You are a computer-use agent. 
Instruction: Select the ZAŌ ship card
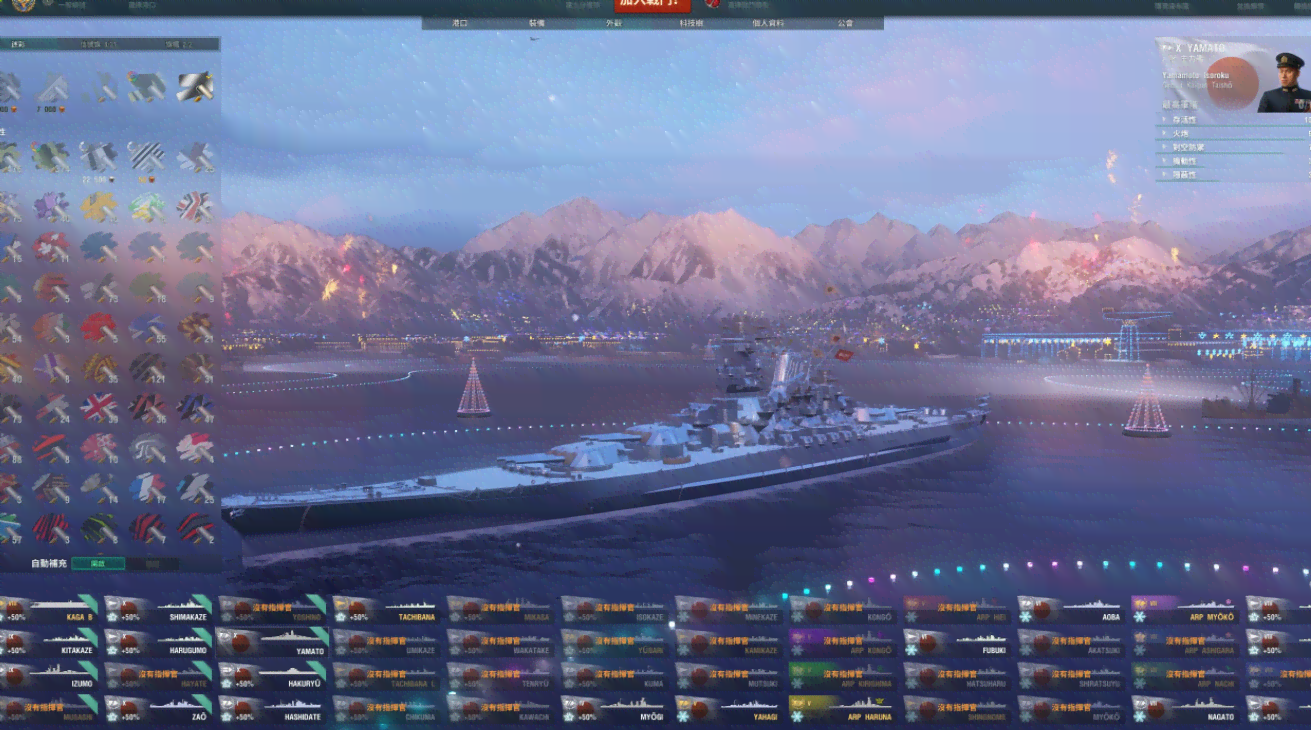[x=158, y=710]
